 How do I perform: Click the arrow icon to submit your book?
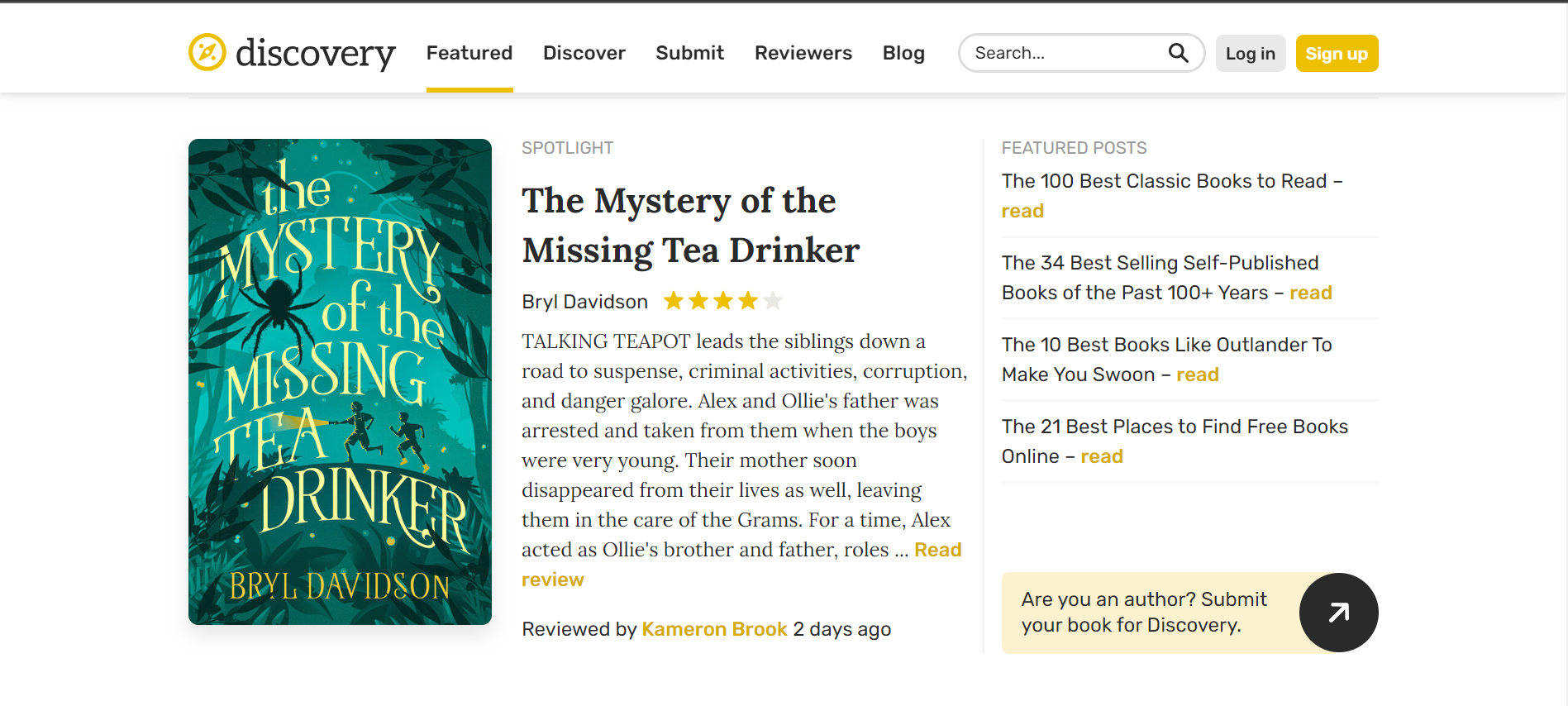(1338, 613)
